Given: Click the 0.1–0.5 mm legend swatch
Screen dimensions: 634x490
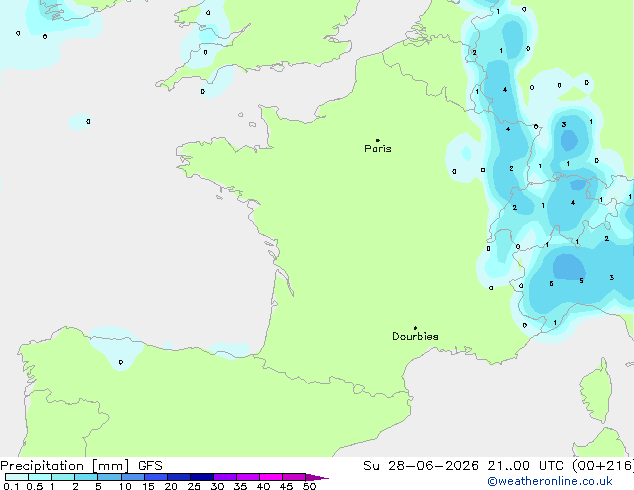Looking at the screenshot, I should pos(17,477).
